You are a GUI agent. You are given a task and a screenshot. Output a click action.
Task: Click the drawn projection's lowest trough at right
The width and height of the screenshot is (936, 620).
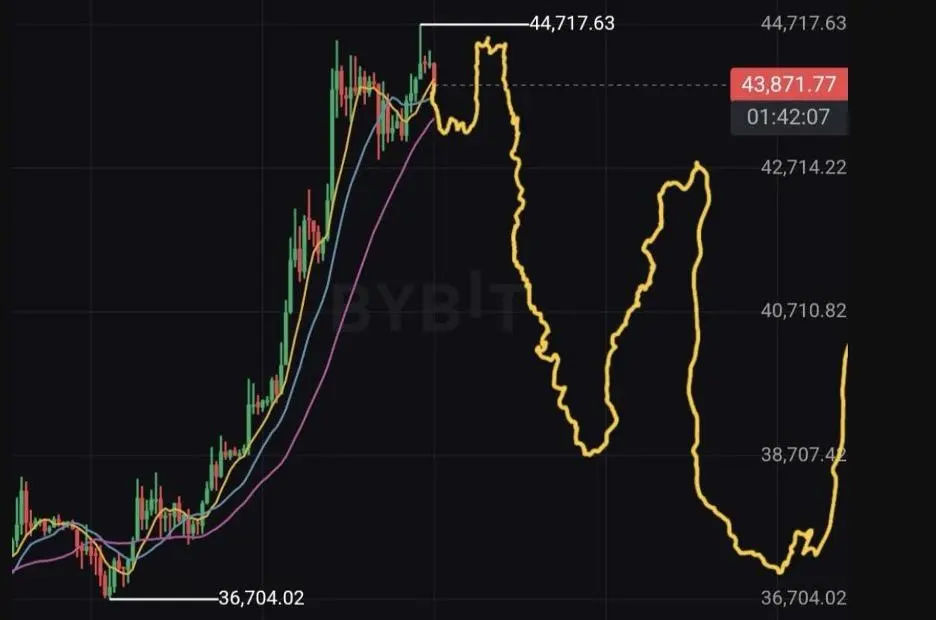[x=779, y=569]
